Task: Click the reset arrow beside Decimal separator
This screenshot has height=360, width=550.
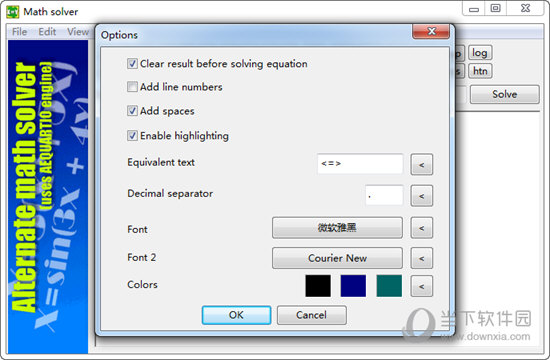Action: coord(422,196)
